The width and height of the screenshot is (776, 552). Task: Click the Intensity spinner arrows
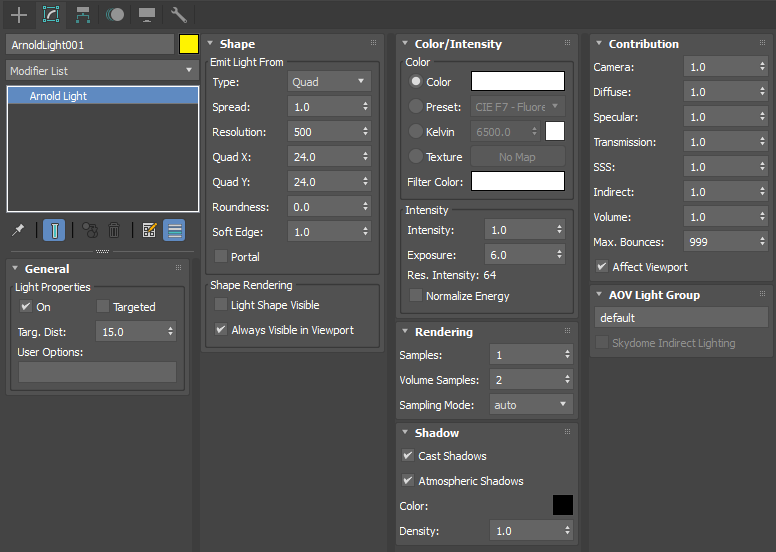[x=559, y=230]
